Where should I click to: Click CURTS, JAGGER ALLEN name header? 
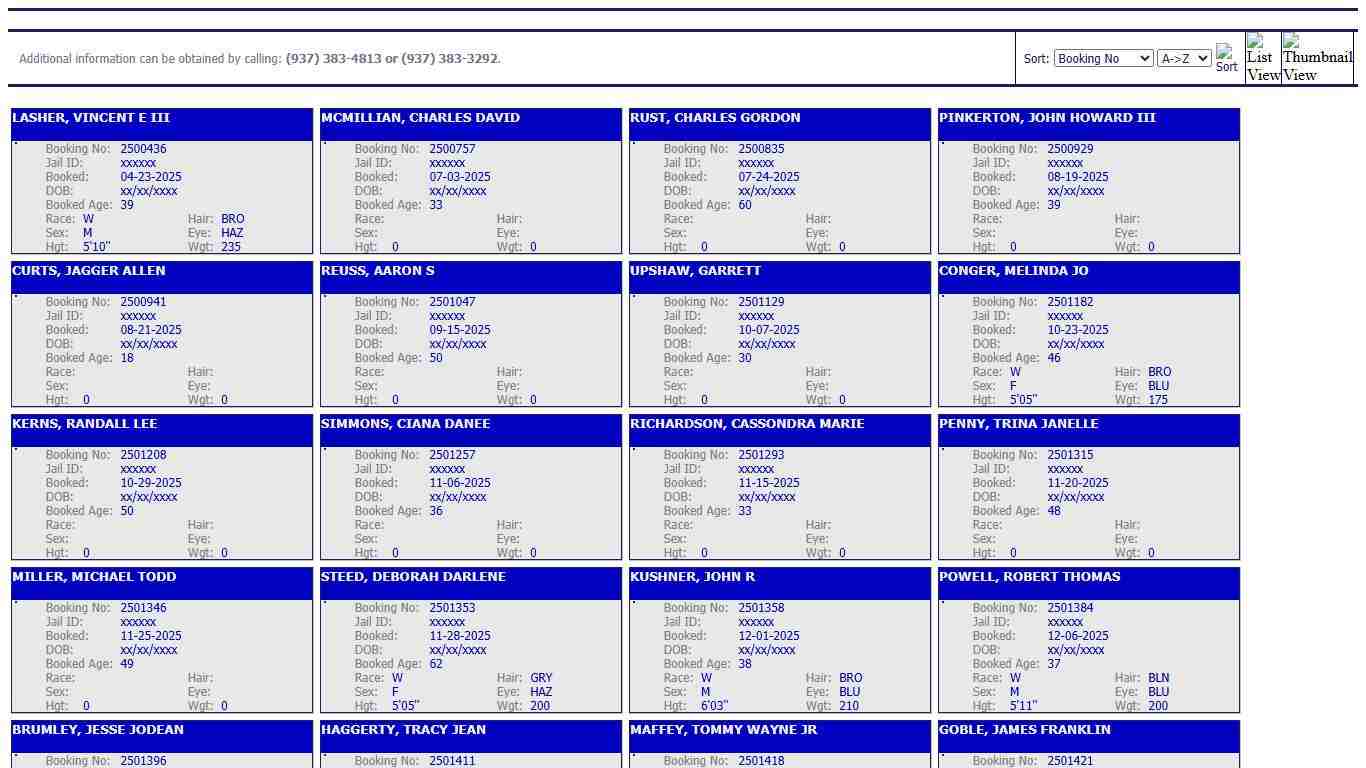89,271
